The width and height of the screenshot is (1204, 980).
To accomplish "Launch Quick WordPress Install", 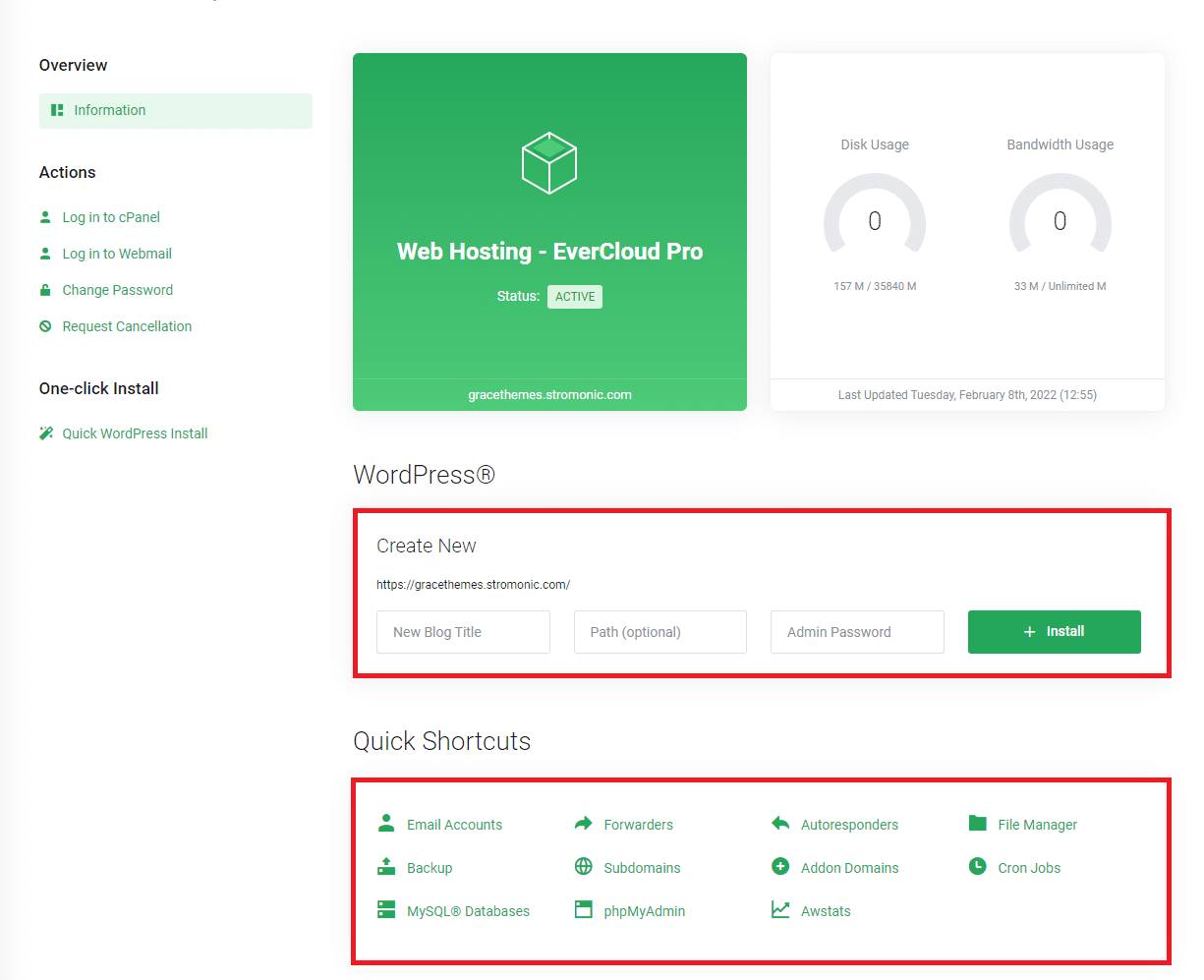I will [x=135, y=433].
